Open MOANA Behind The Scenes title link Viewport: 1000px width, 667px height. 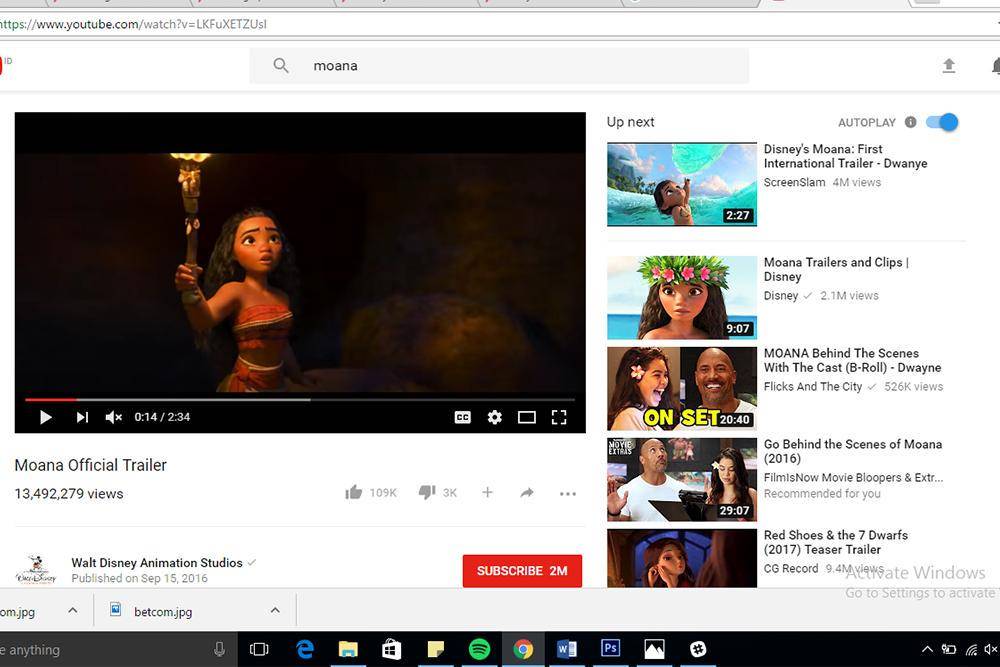tap(853, 360)
